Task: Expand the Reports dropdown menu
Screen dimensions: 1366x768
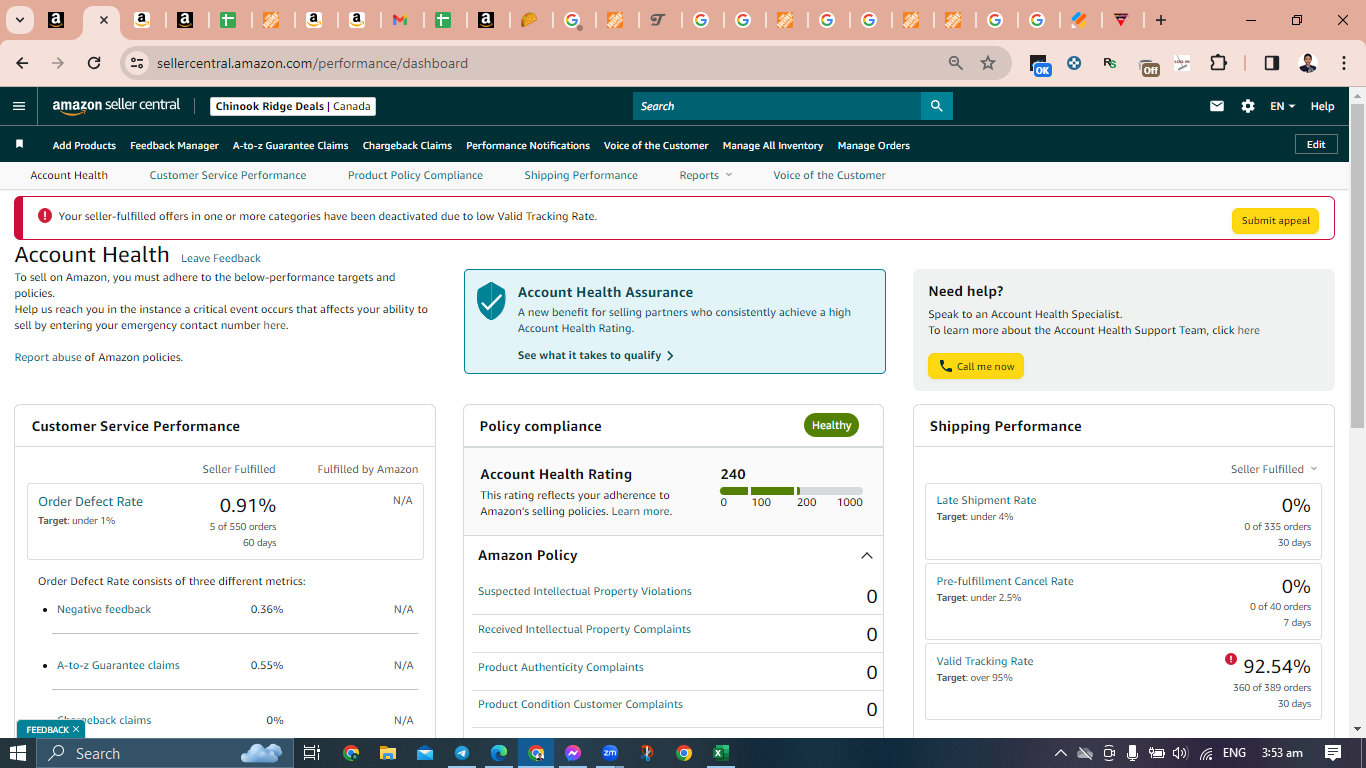Action: click(706, 175)
